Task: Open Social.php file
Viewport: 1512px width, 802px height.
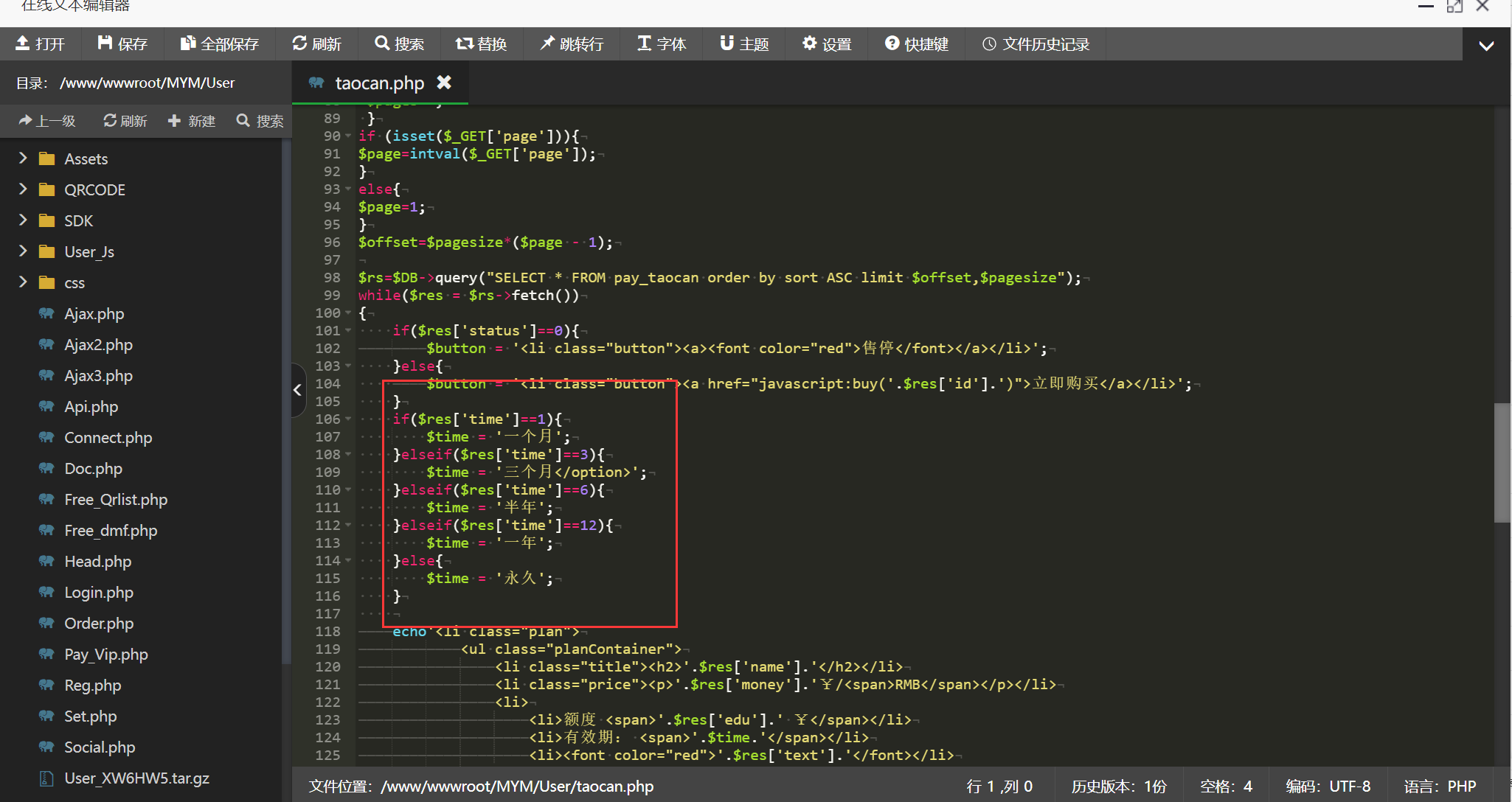Action: 100,747
